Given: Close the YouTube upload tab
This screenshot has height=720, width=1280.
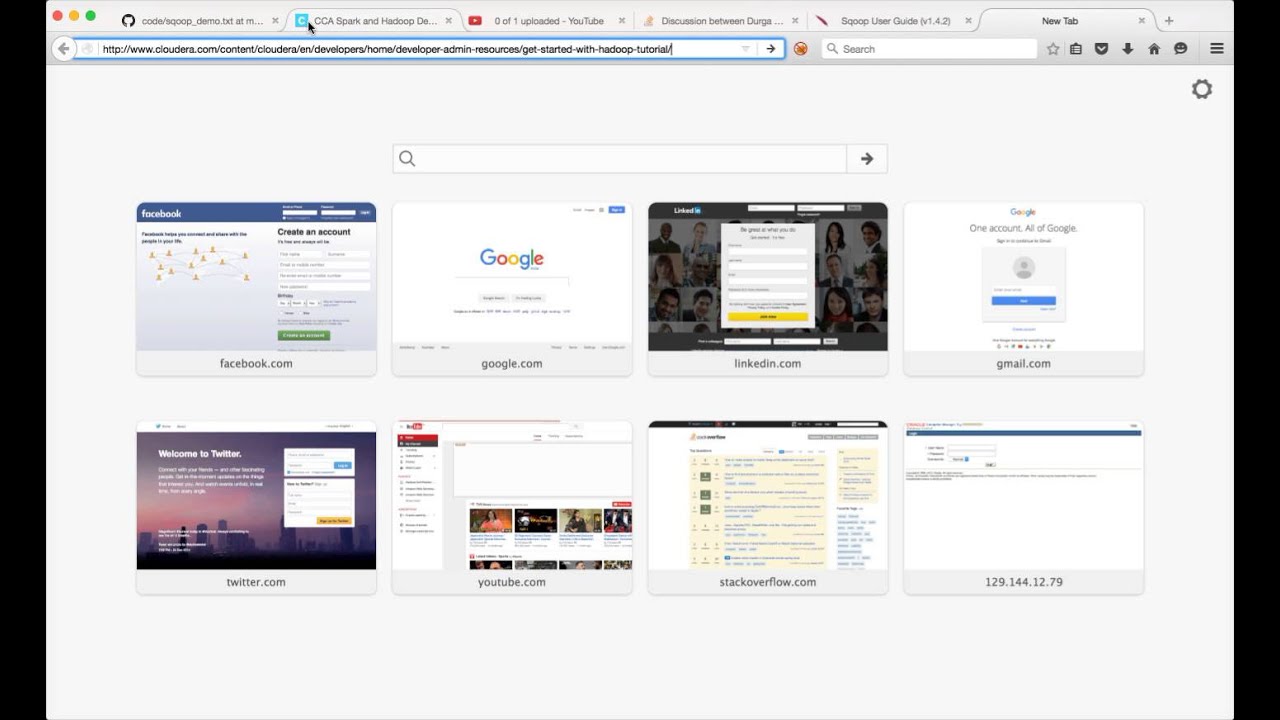Looking at the screenshot, I should [621, 20].
